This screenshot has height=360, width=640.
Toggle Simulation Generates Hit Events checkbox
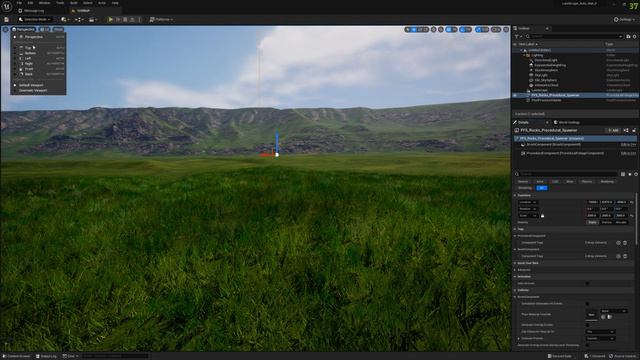tap(587, 304)
